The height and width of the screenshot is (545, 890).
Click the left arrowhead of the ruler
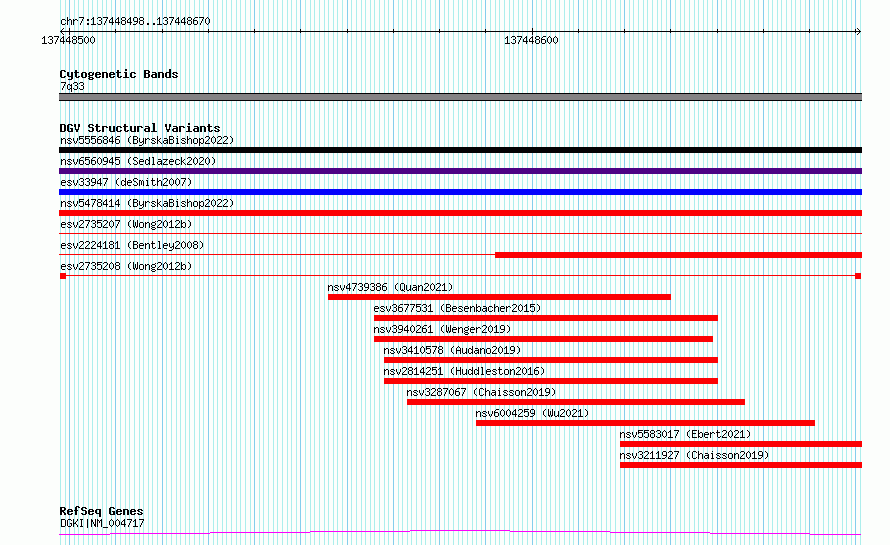pyautogui.click(x=63, y=31)
